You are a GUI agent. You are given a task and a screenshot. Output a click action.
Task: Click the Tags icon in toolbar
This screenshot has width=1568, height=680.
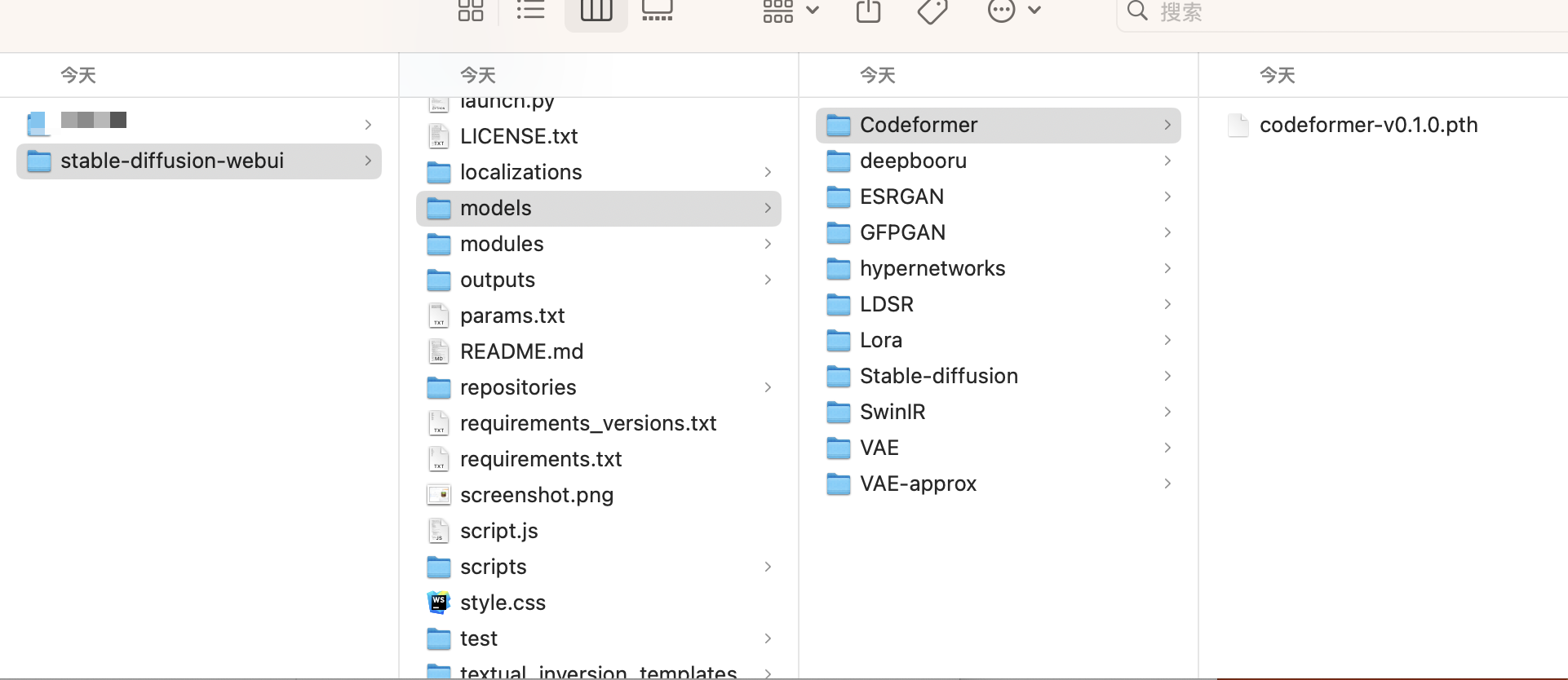tap(932, 10)
